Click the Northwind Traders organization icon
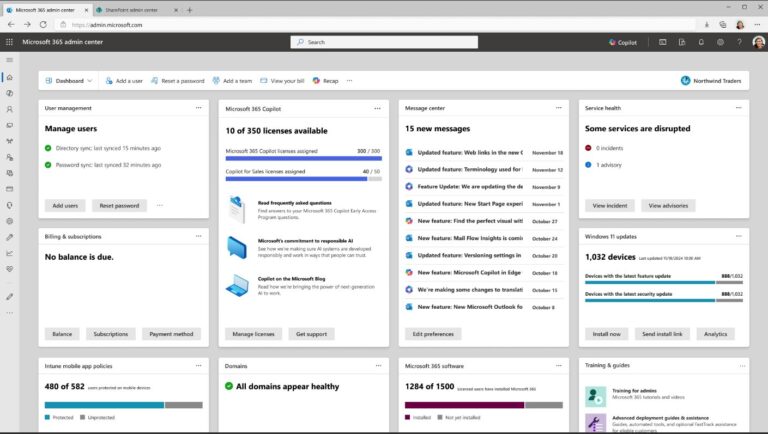768x434 pixels. (x=685, y=81)
